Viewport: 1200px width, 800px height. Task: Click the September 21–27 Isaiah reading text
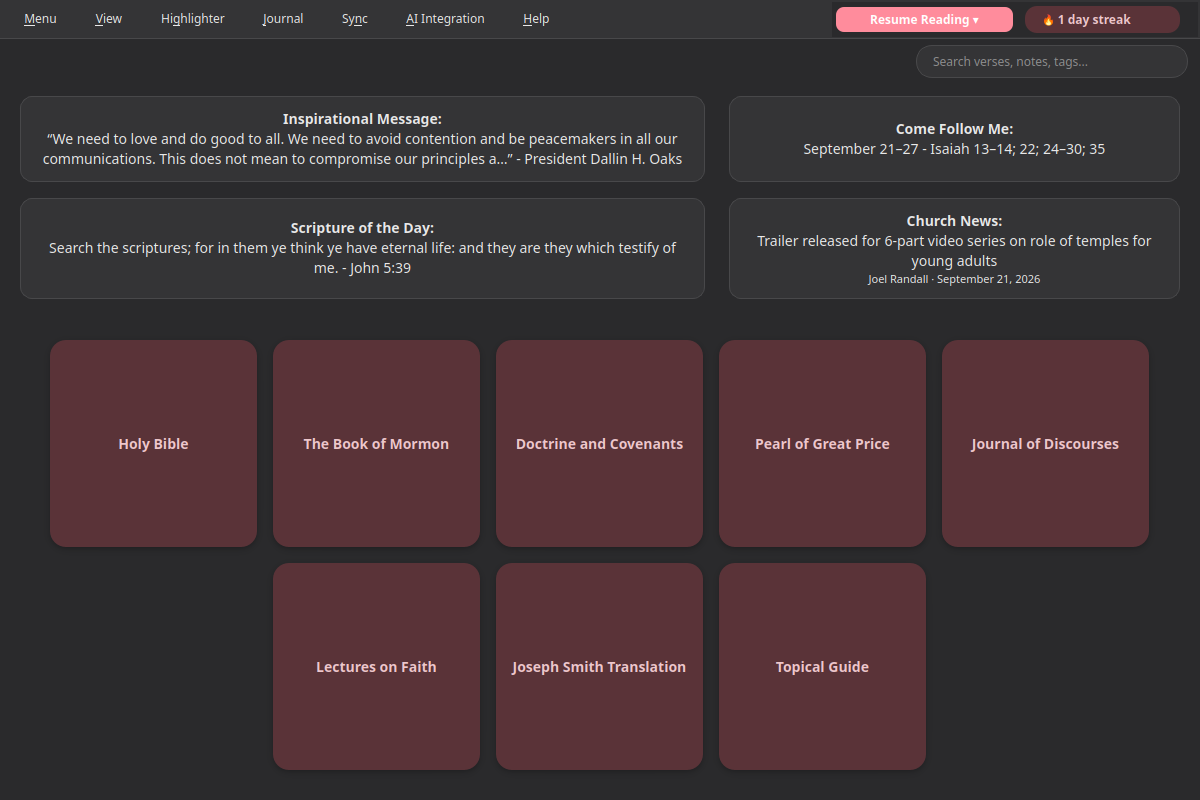954,149
